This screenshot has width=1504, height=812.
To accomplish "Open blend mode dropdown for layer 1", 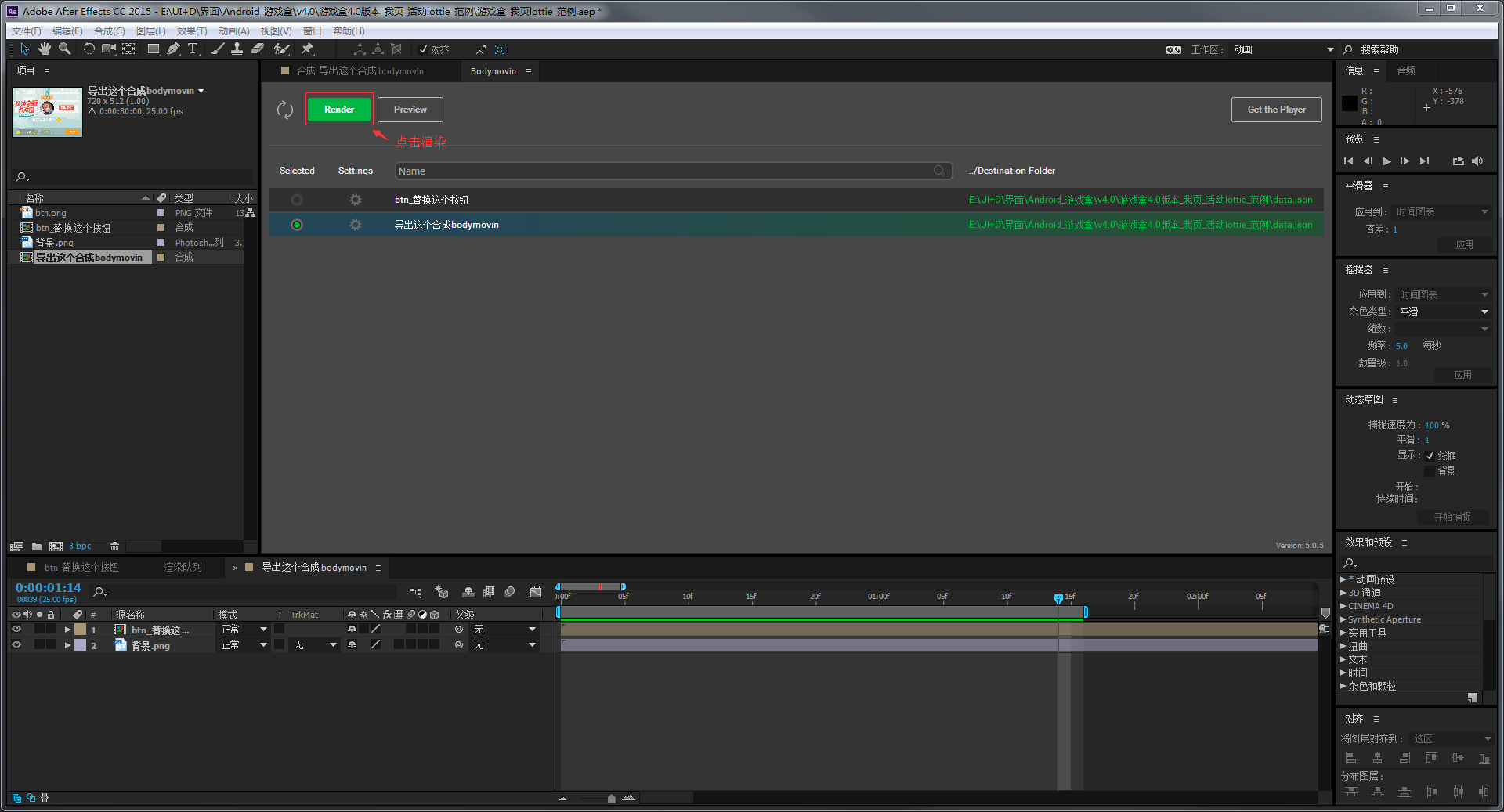I will [244, 630].
